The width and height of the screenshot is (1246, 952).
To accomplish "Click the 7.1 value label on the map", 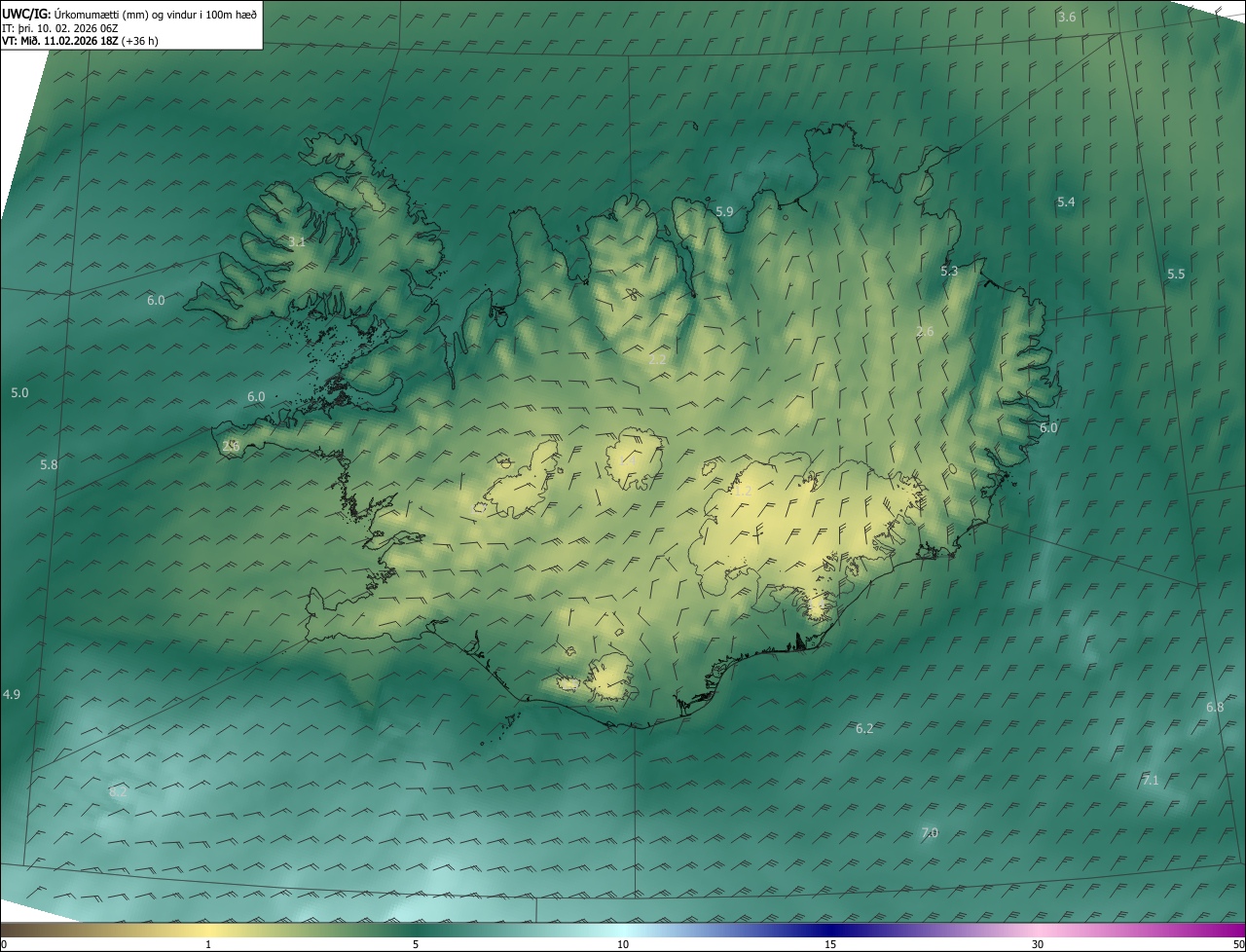I will point(1151,782).
